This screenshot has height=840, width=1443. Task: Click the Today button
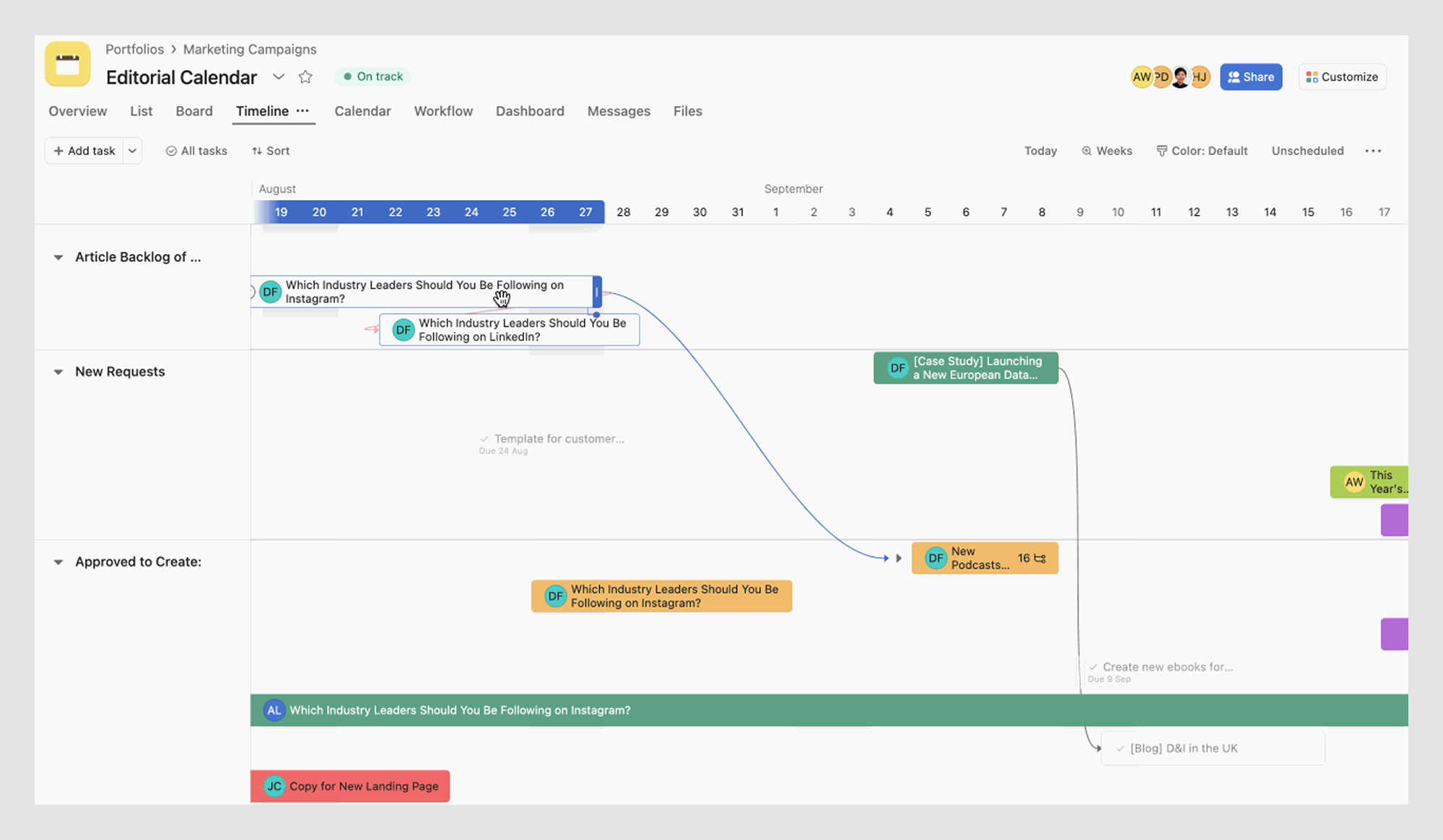click(x=1040, y=151)
